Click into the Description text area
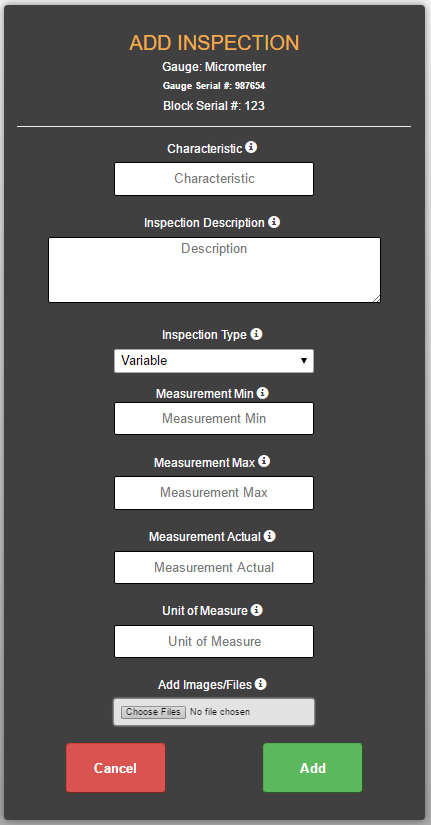Screen dimensions: 431x825 214,270
